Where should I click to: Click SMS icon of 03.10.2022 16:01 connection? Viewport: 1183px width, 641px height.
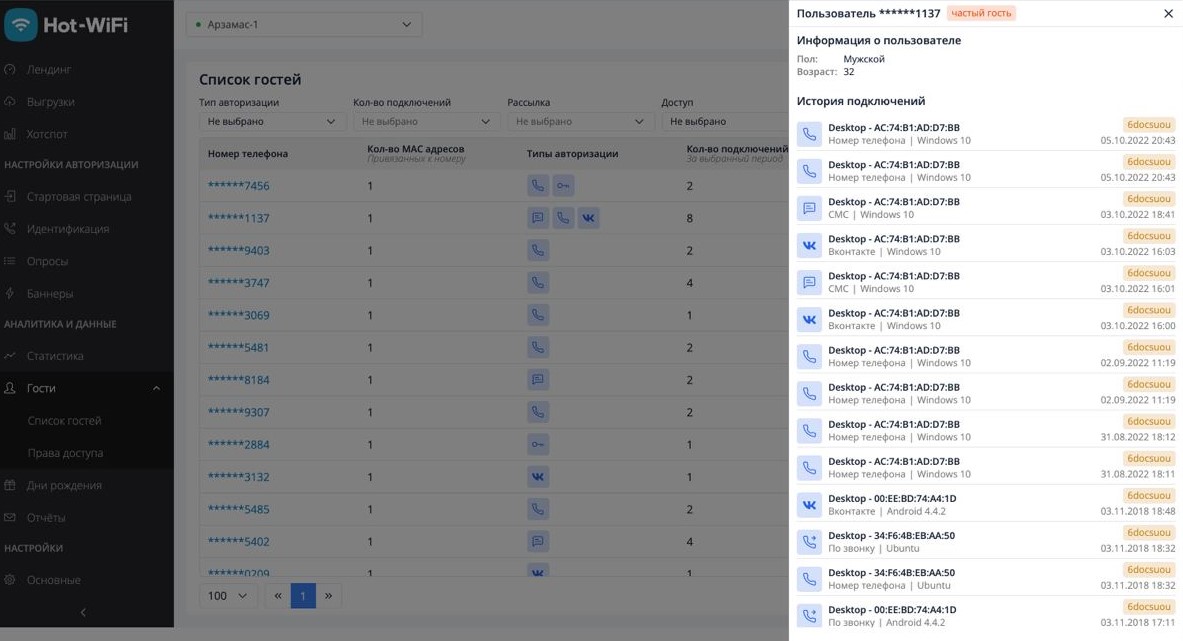tap(810, 282)
